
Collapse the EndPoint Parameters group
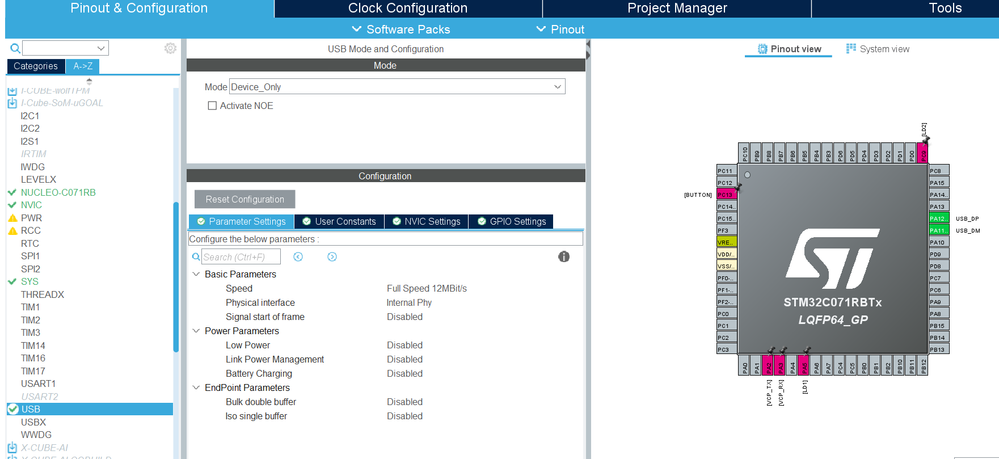(x=196, y=388)
